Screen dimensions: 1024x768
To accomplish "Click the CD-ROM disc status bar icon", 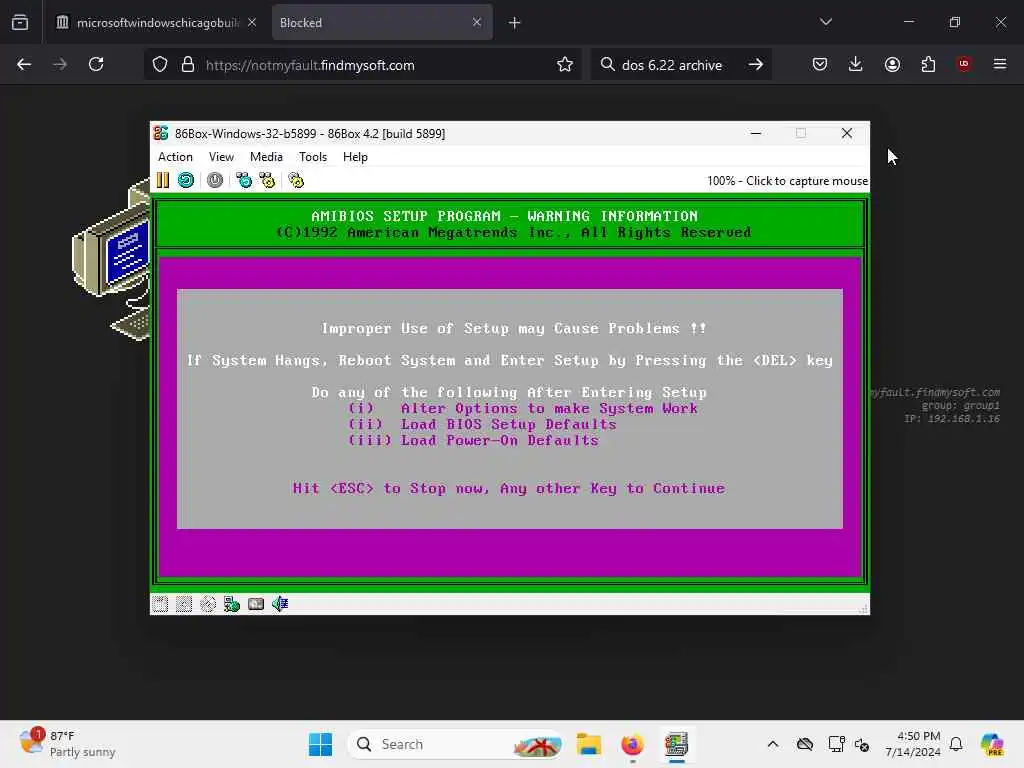I will point(208,604).
